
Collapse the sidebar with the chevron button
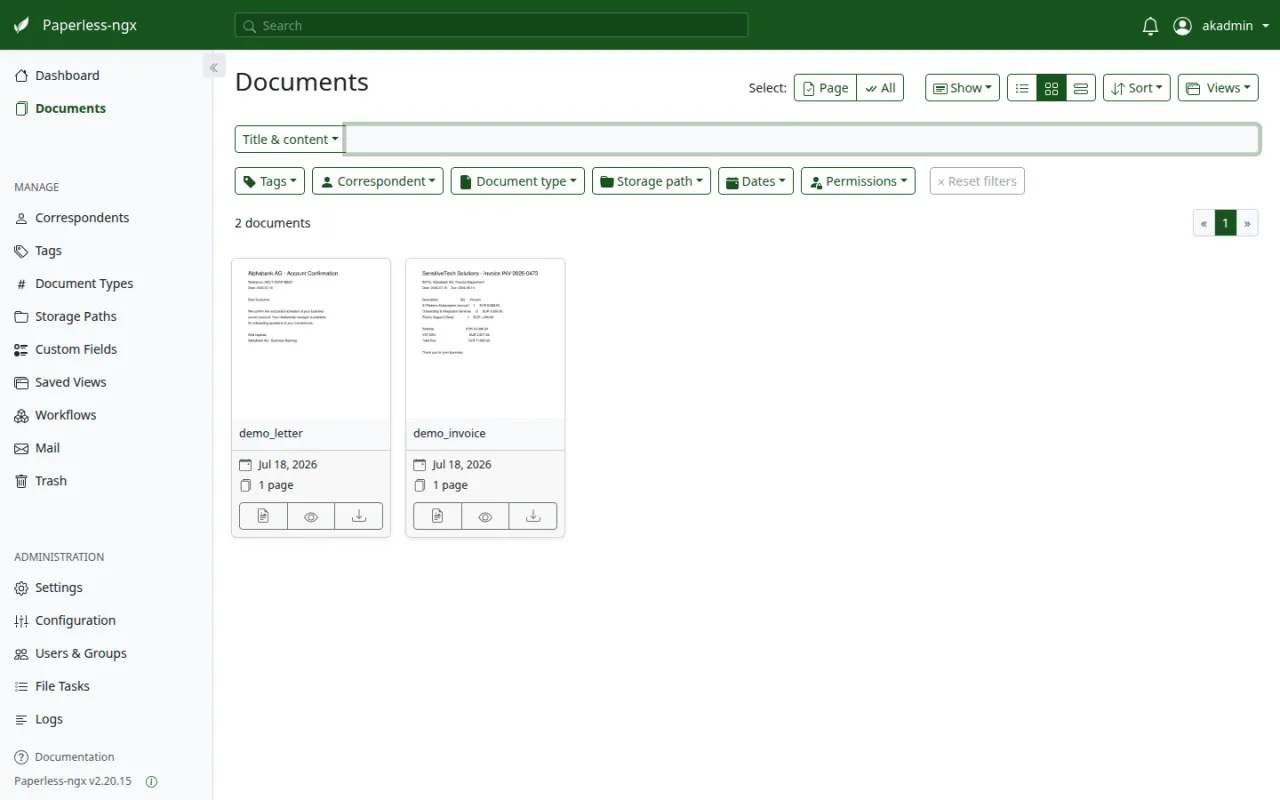pyautogui.click(x=213, y=67)
